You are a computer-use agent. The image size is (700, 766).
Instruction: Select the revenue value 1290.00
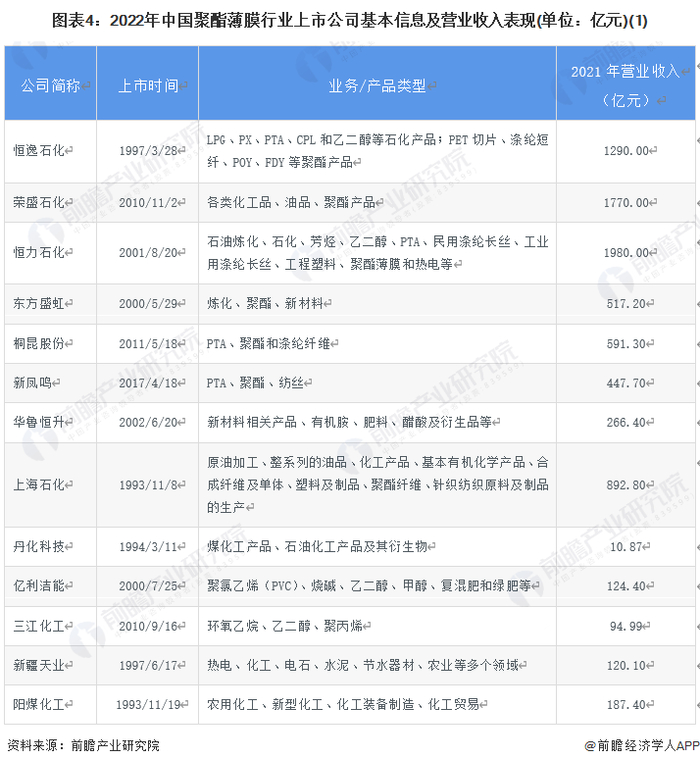pos(626,150)
